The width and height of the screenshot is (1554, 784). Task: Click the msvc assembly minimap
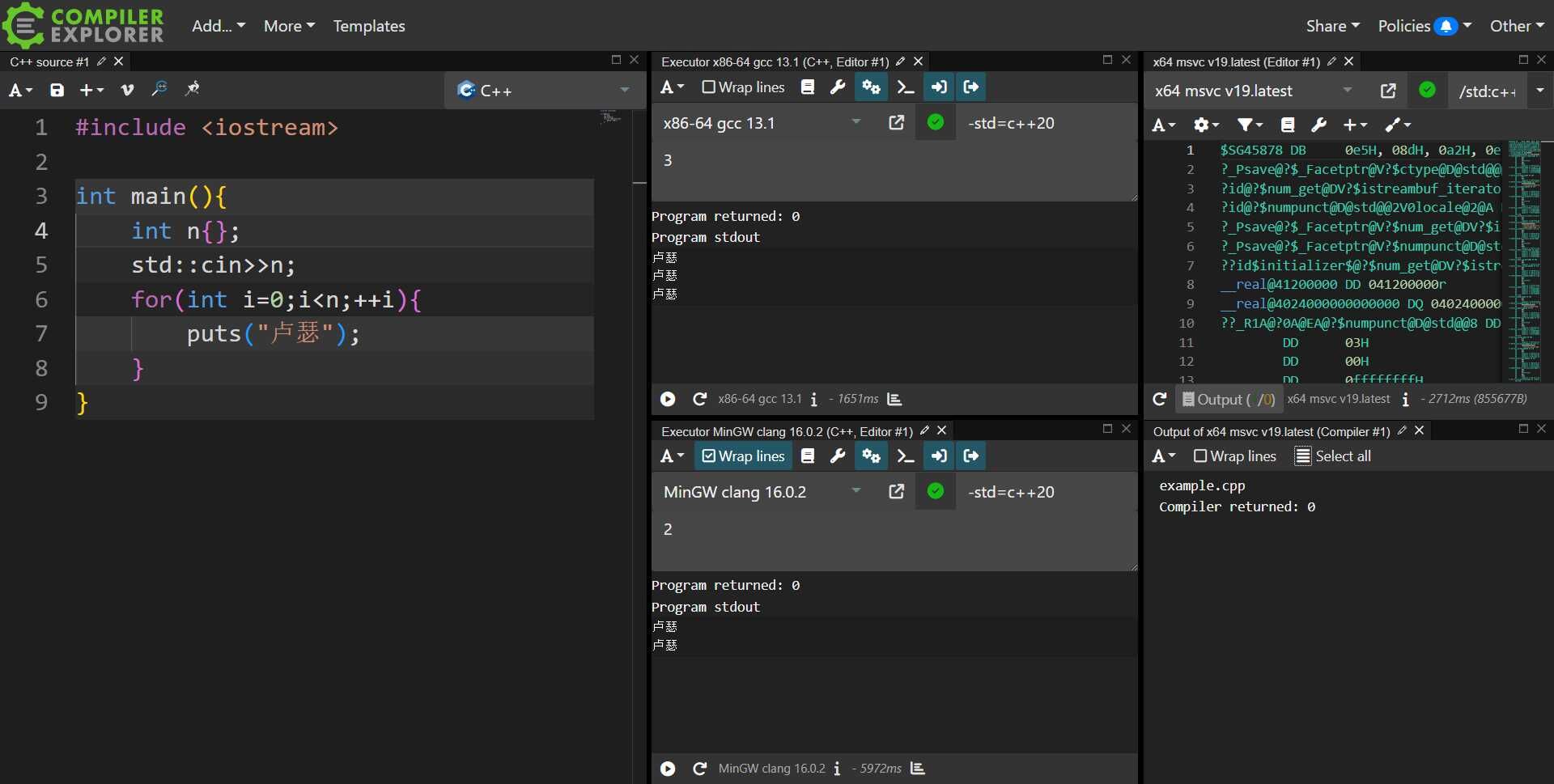pyautogui.click(x=1525, y=261)
